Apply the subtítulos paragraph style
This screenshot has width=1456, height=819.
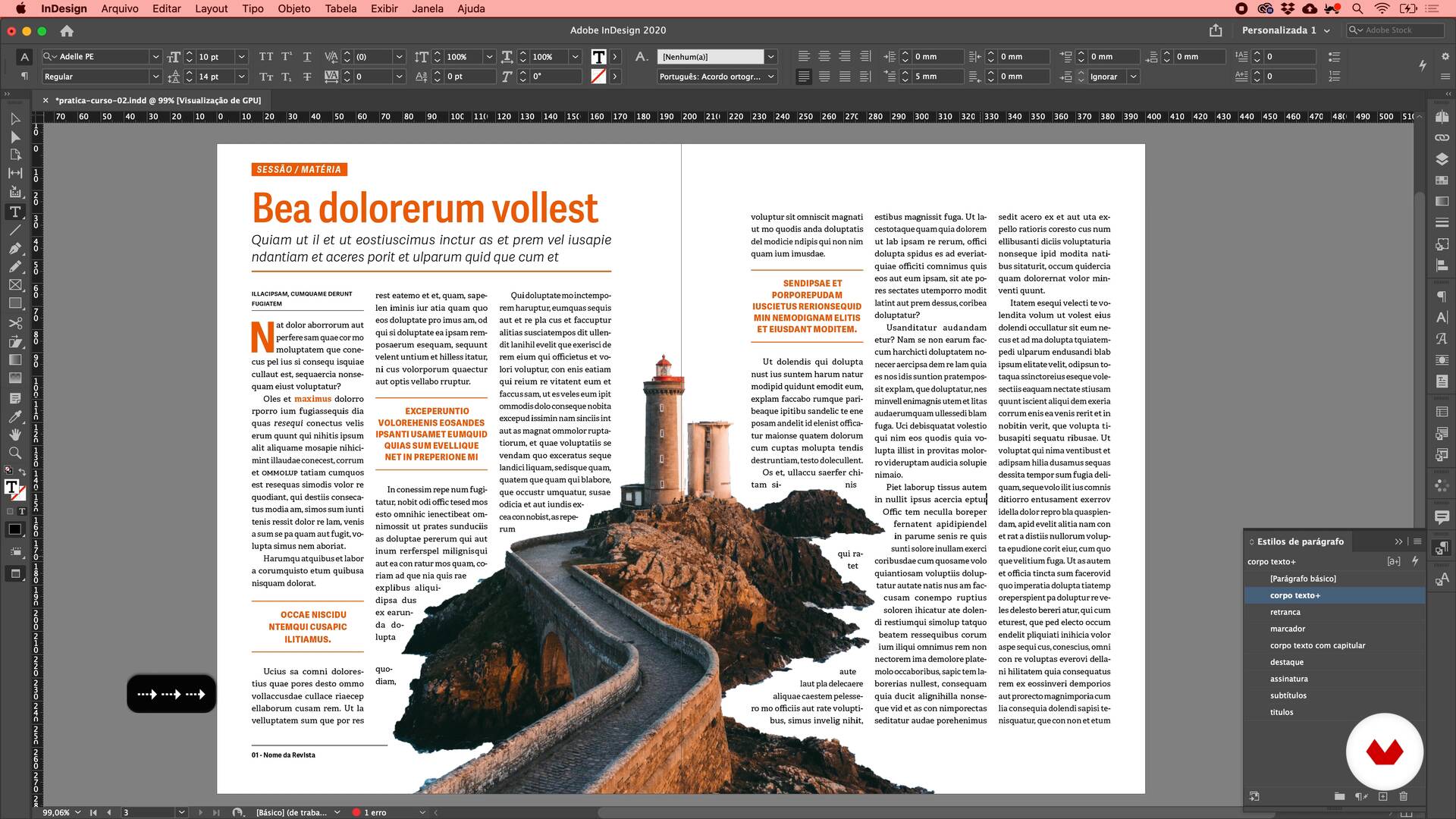click(1335, 695)
